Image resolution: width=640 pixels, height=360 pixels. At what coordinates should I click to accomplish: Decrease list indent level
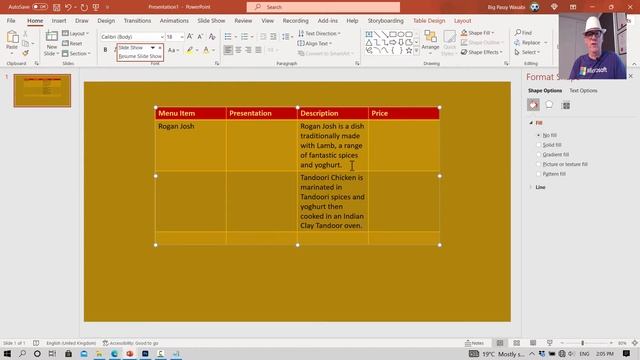point(263,37)
